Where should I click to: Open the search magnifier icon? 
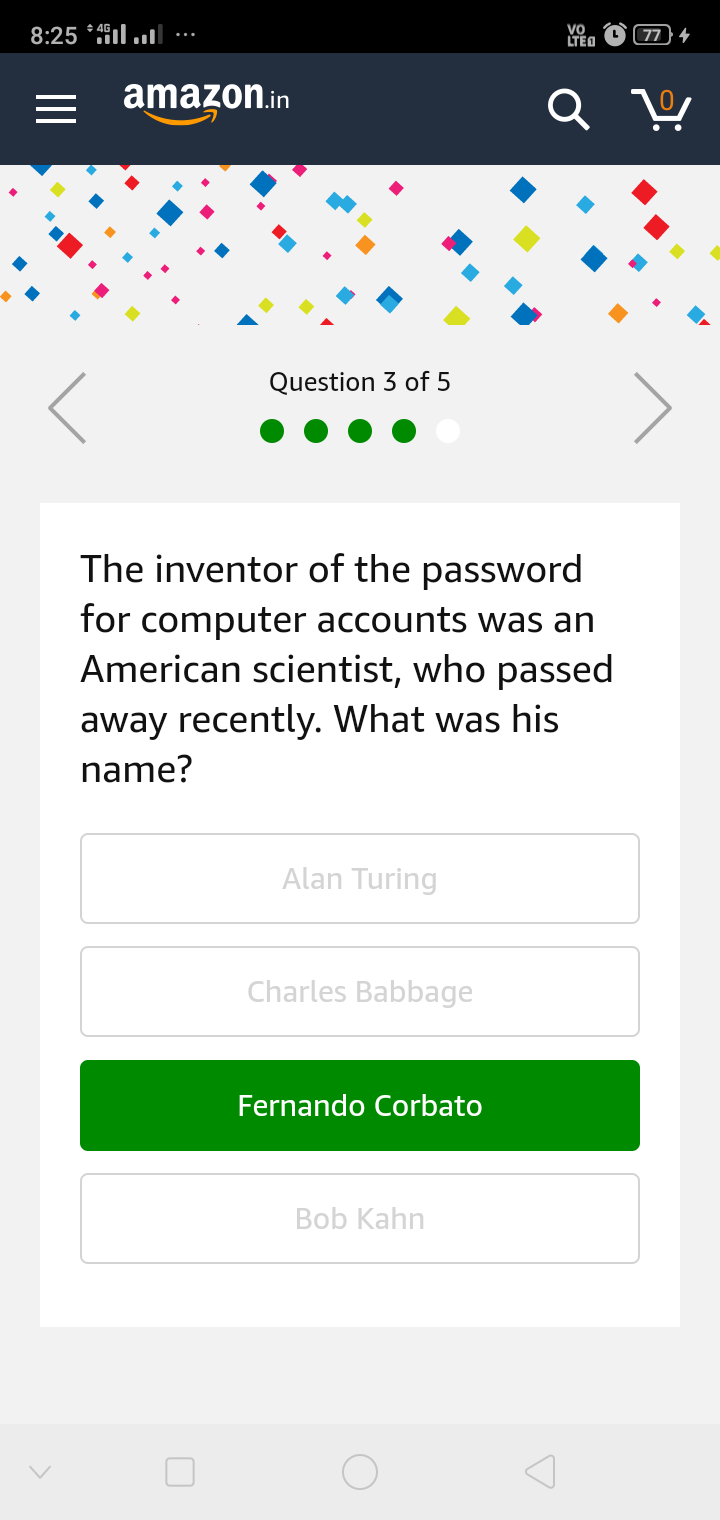pos(568,109)
